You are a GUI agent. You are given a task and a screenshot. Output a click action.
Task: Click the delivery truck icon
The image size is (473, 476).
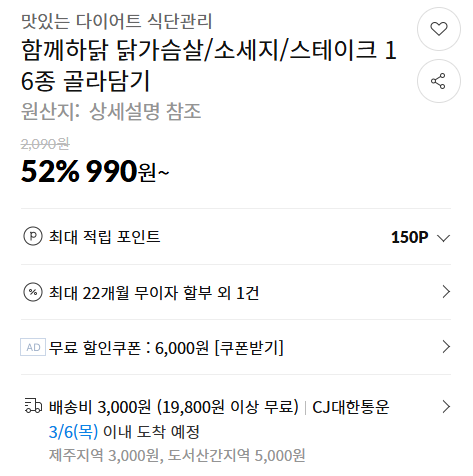click(x=33, y=406)
